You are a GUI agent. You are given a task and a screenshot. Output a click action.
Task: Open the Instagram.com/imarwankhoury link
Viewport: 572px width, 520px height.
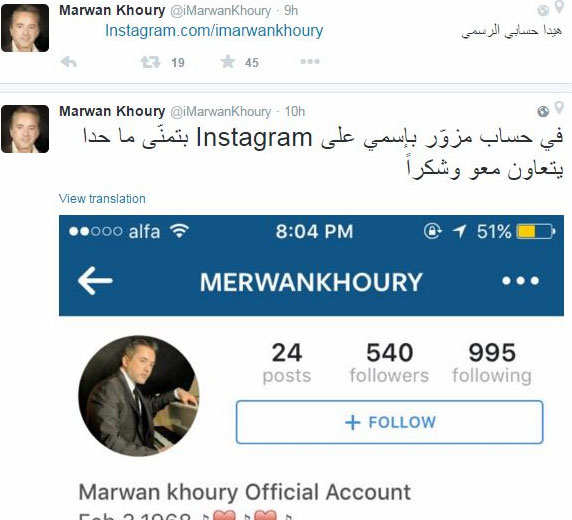tap(214, 31)
